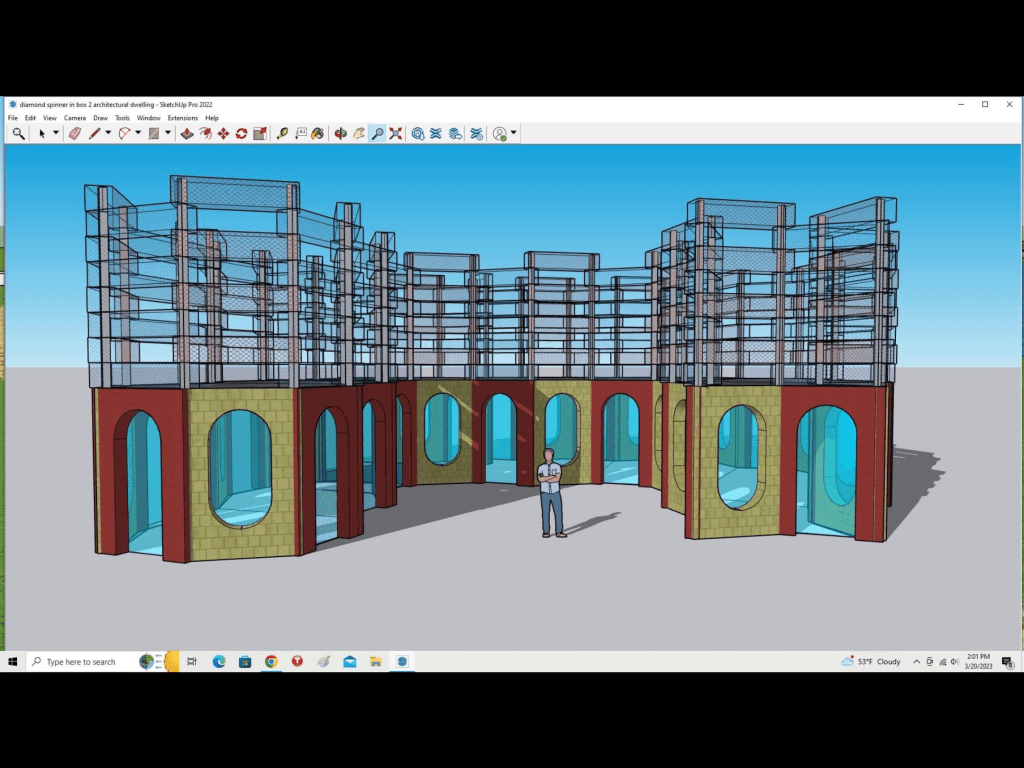Pick the Tape Measure tool
This screenshot has width=1024, height=768.
tap(282, 133)
